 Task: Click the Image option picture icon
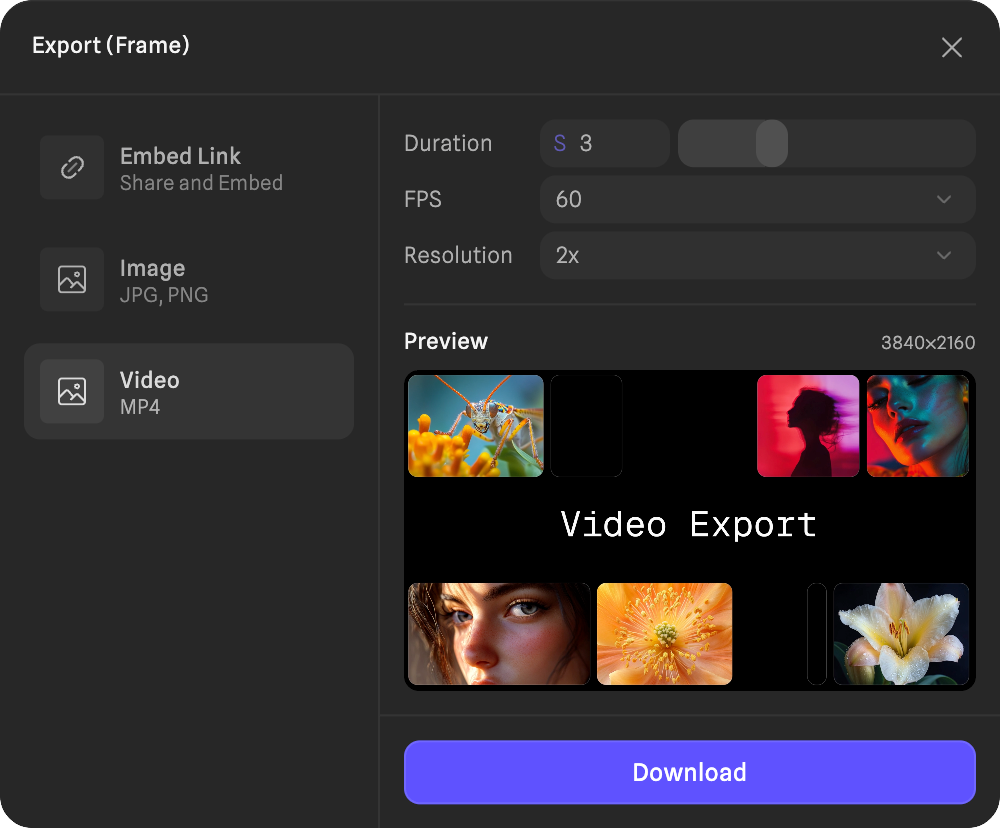(x=72, y=280)
